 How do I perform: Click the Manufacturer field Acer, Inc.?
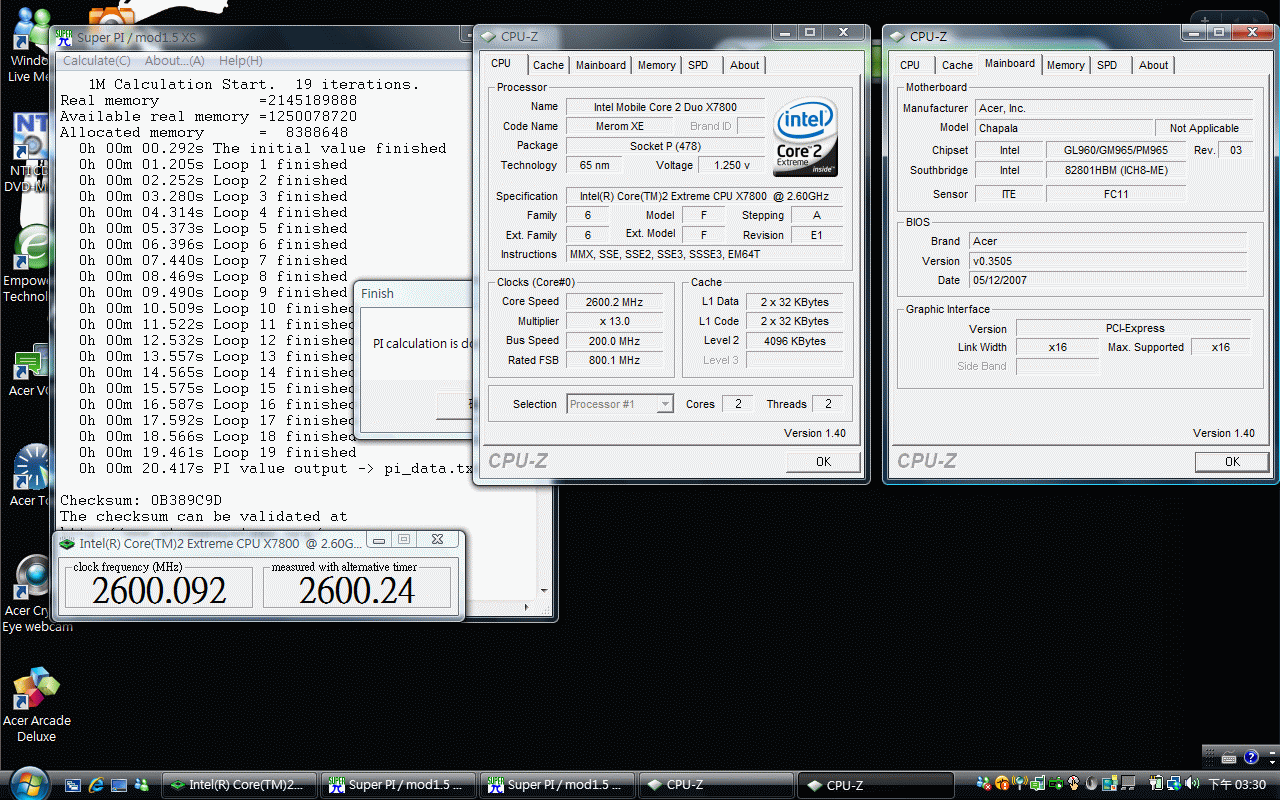point(1112,108)
